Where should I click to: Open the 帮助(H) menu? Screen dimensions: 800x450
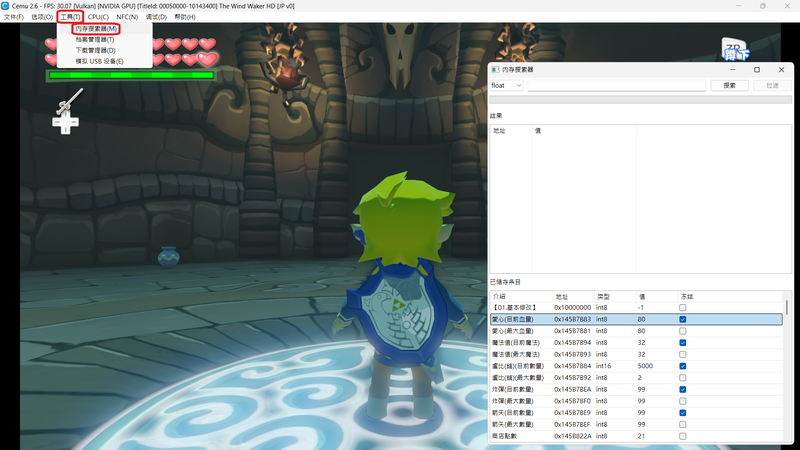[185, 17]
